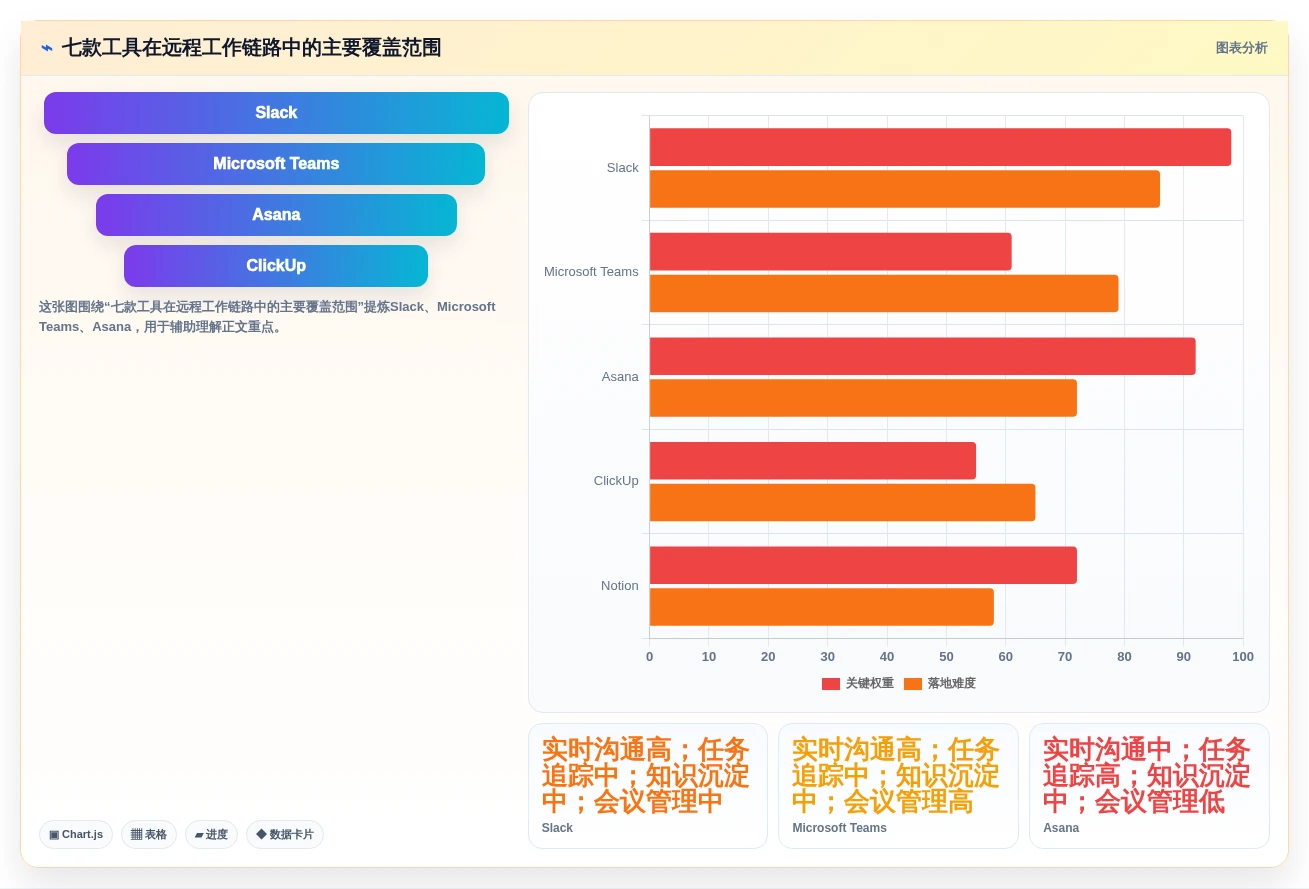Screen dimensions: 1309x889
Task: Click the 关键权重 legend text
Action: point(870,684)
